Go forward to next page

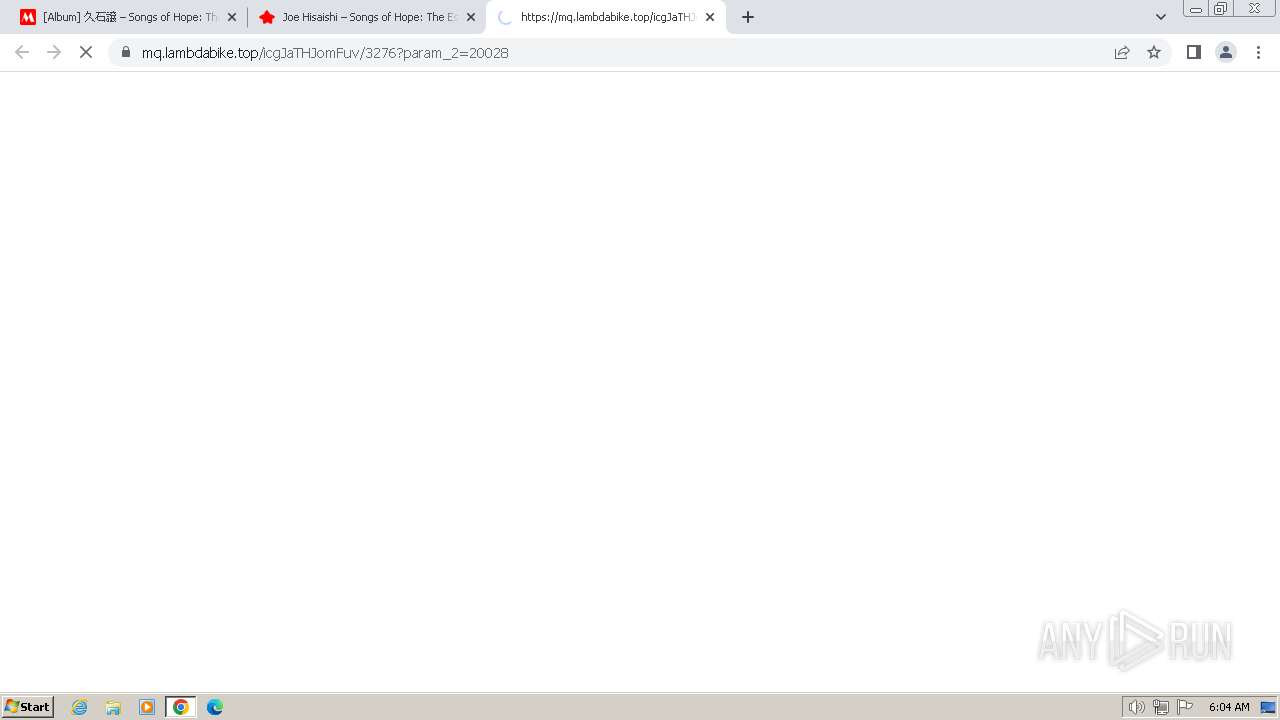tap(54, 52)
